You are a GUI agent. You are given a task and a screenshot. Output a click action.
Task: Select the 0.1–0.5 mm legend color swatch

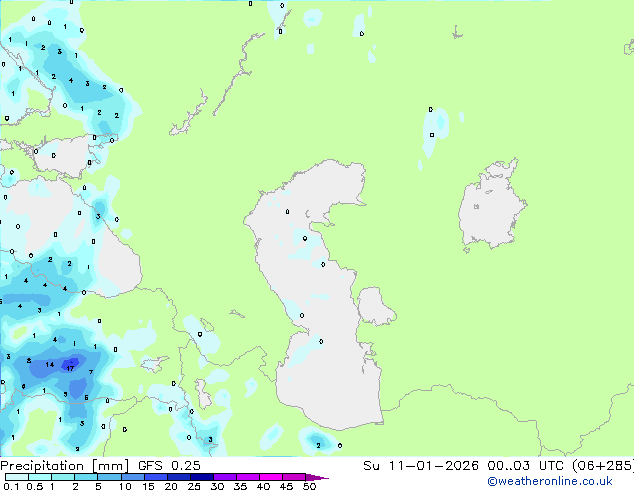[x=17, y=477]
